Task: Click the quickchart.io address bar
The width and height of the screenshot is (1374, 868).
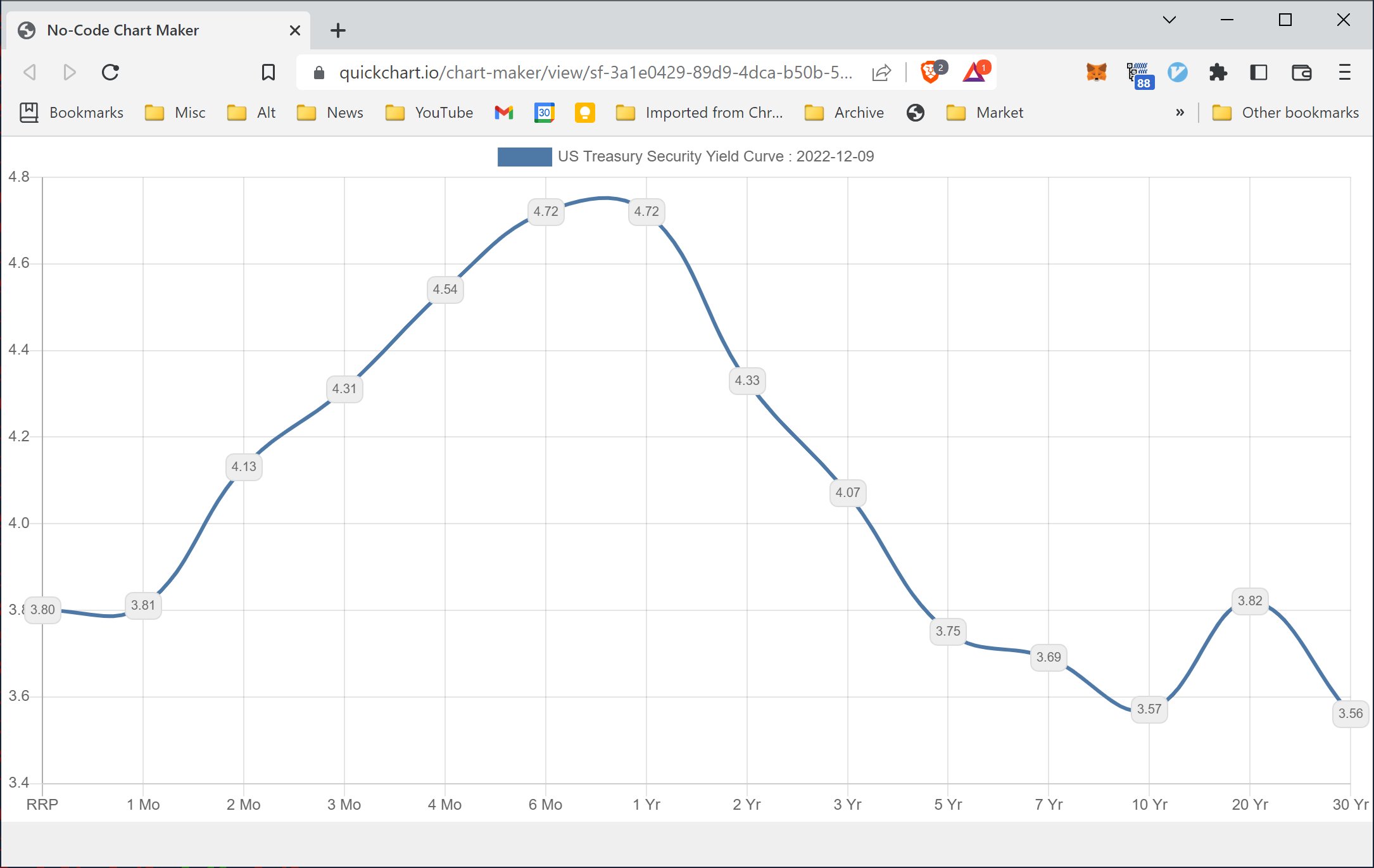Action: (x=595, y=73)
